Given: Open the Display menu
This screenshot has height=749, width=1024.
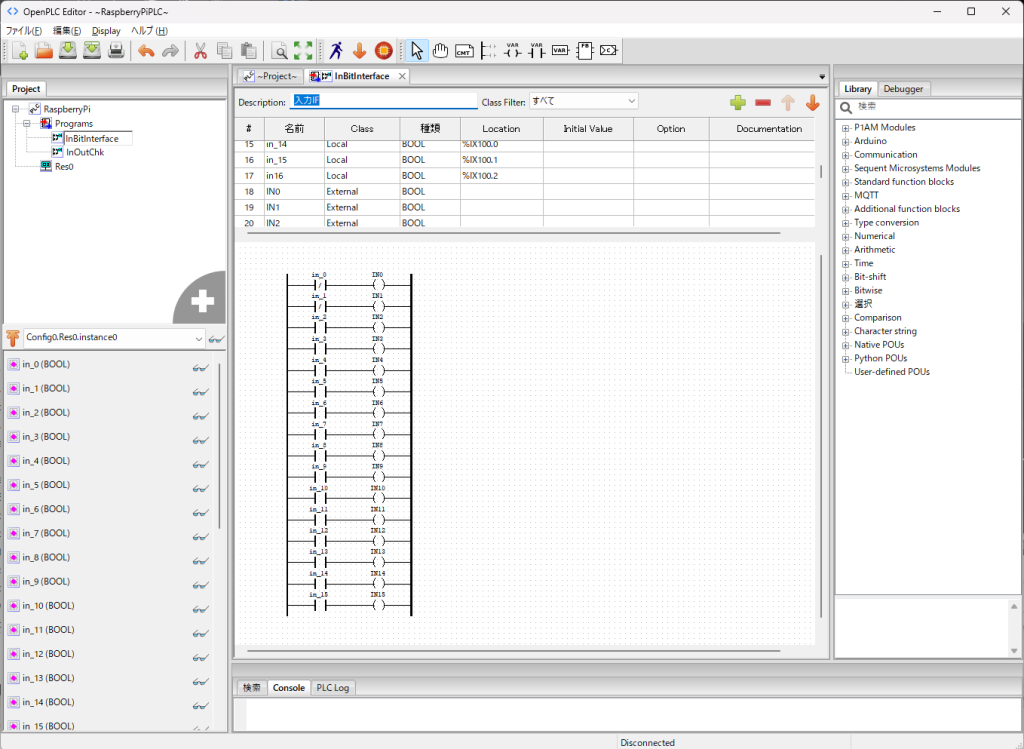Looking at the screenshot, I should click(x=106, y=31).
